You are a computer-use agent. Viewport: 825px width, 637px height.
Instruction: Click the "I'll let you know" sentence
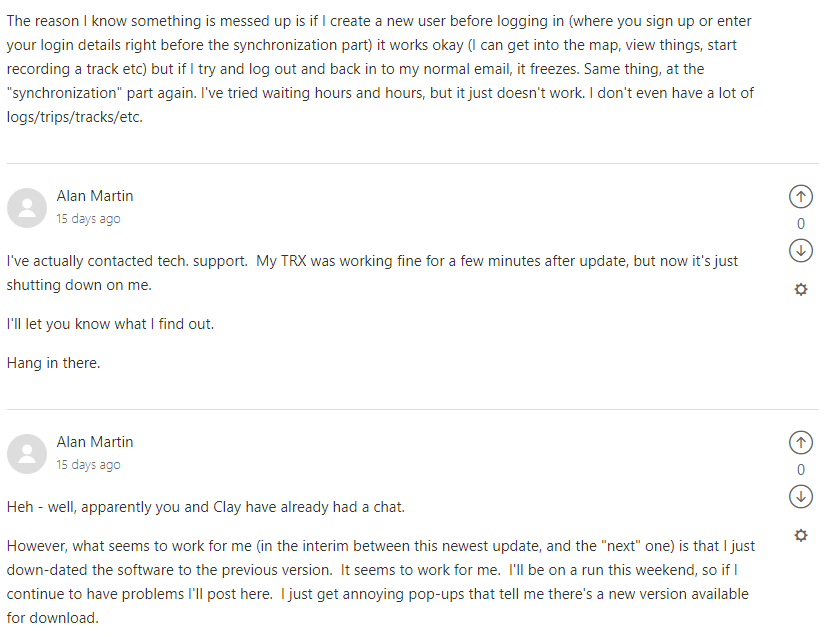pos(110,324)
